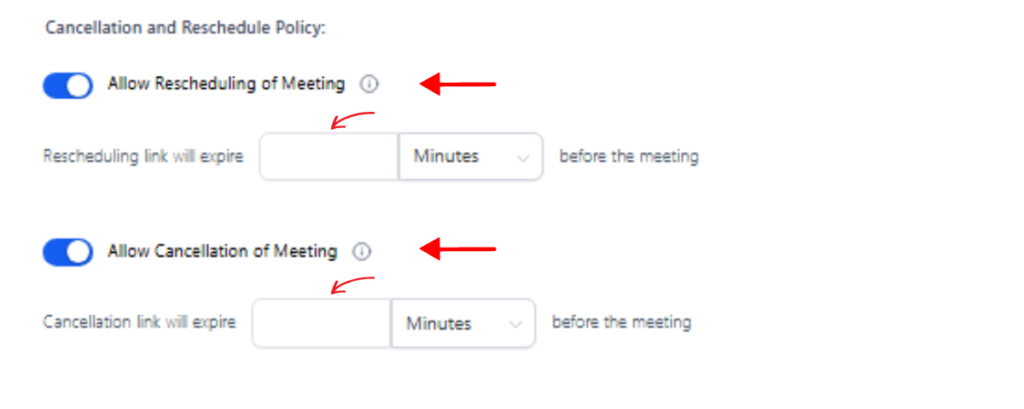This screenshot has width=1024, height=409.
Task: Click curved red arrow above cancellation input
Action: (x=353, y=286)
